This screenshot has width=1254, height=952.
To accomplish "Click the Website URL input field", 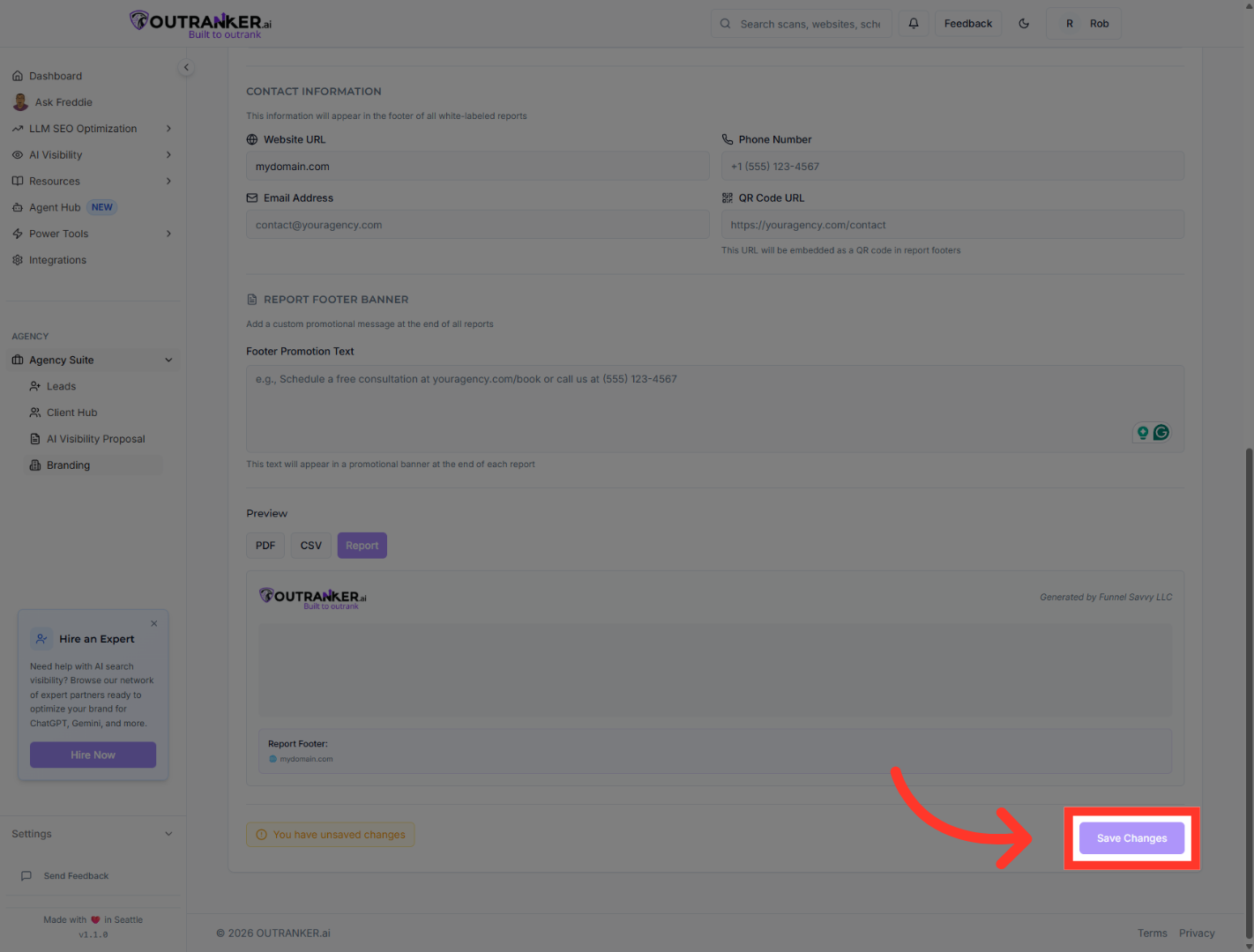I will click(x=477, y=166).
